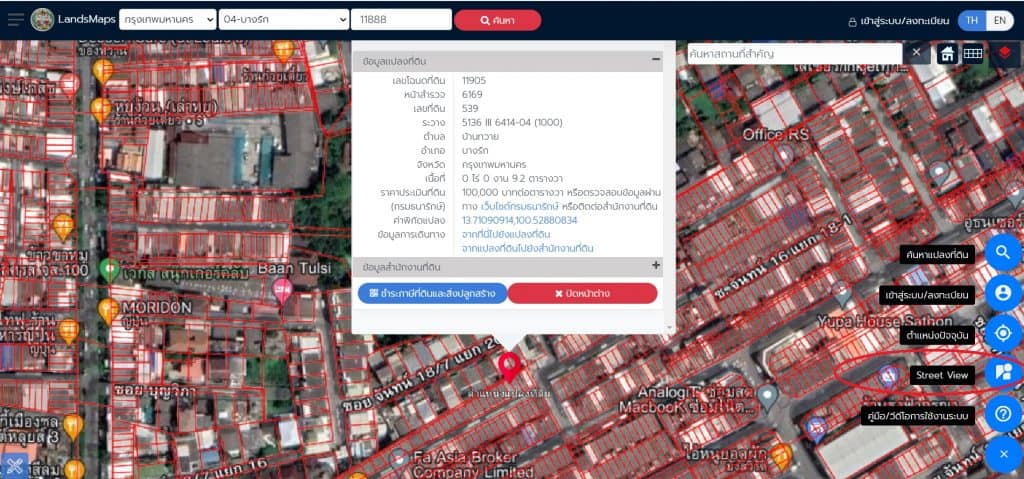Close the floating action menu

[1003, 454]
